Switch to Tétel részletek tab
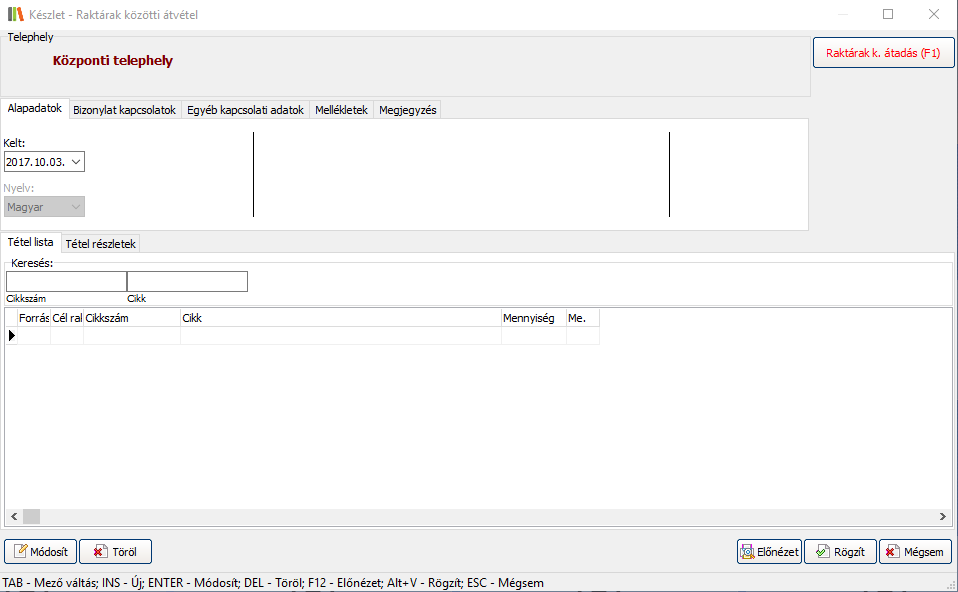Screen dimensions: 958x592 coord(100,243)
